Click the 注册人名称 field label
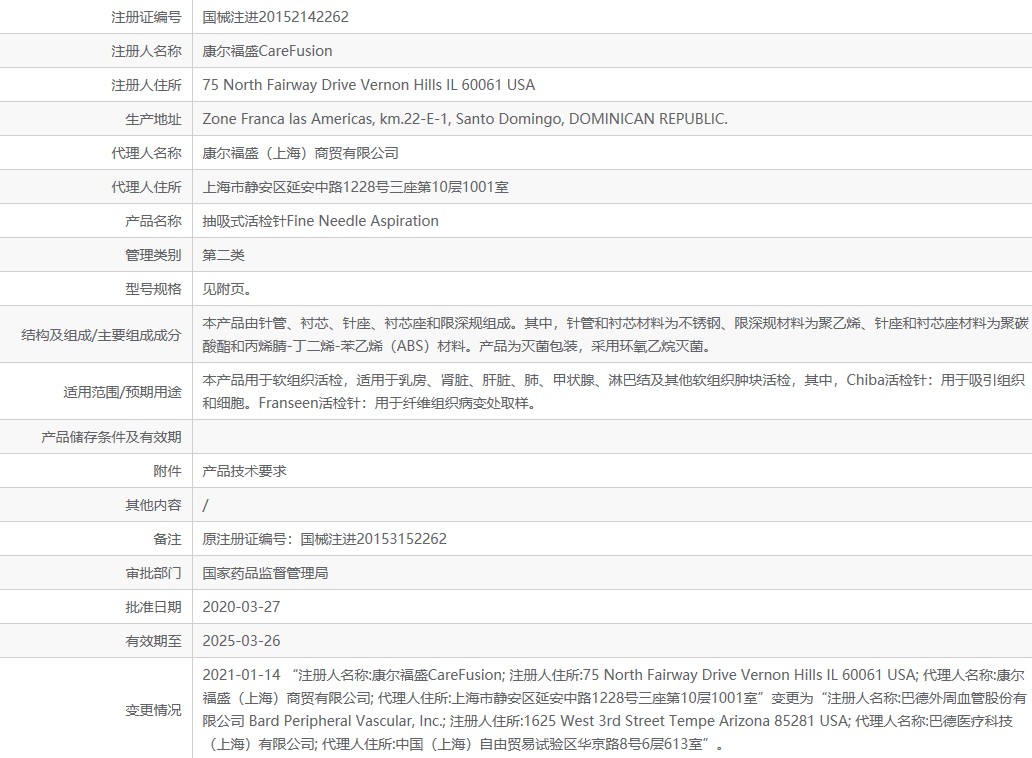1032x758 pixels. [146, 51]
